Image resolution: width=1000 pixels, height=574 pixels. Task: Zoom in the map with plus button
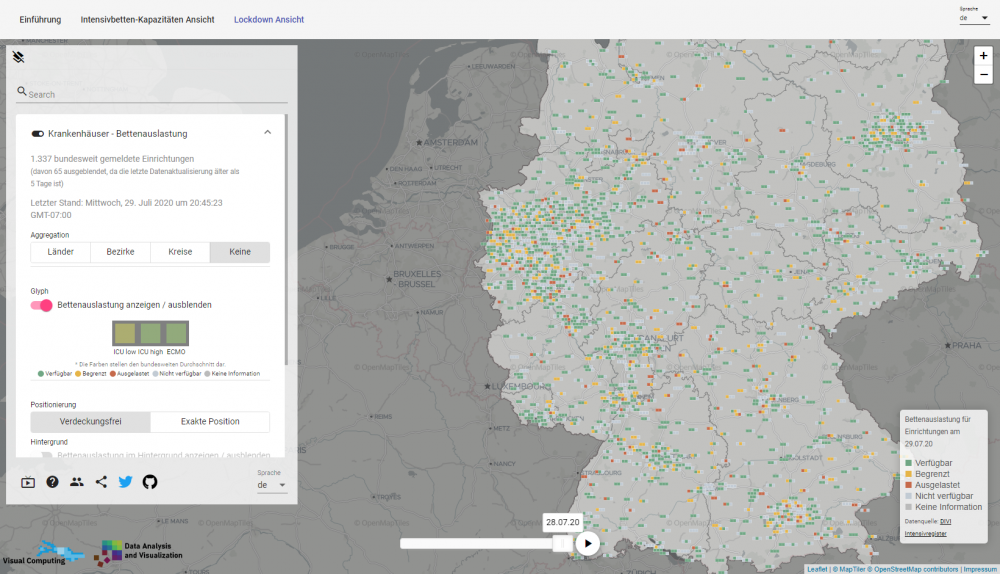983,56
